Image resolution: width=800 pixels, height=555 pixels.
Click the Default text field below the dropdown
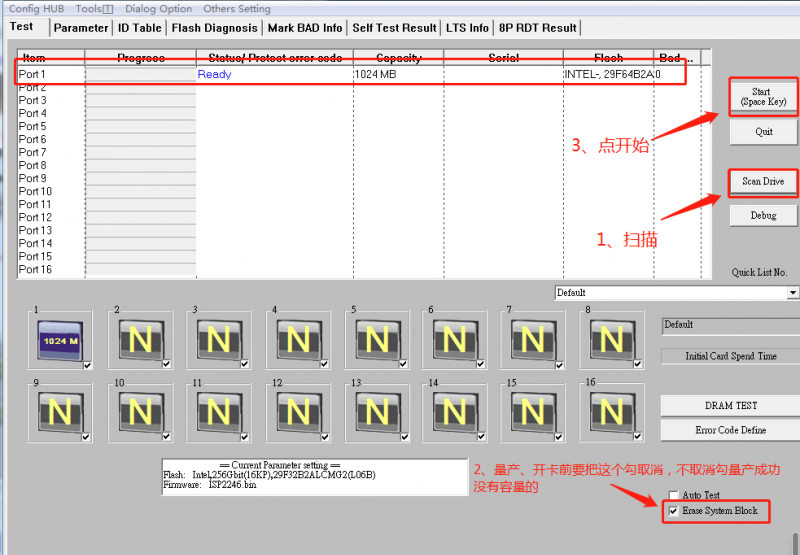point(731,325)
